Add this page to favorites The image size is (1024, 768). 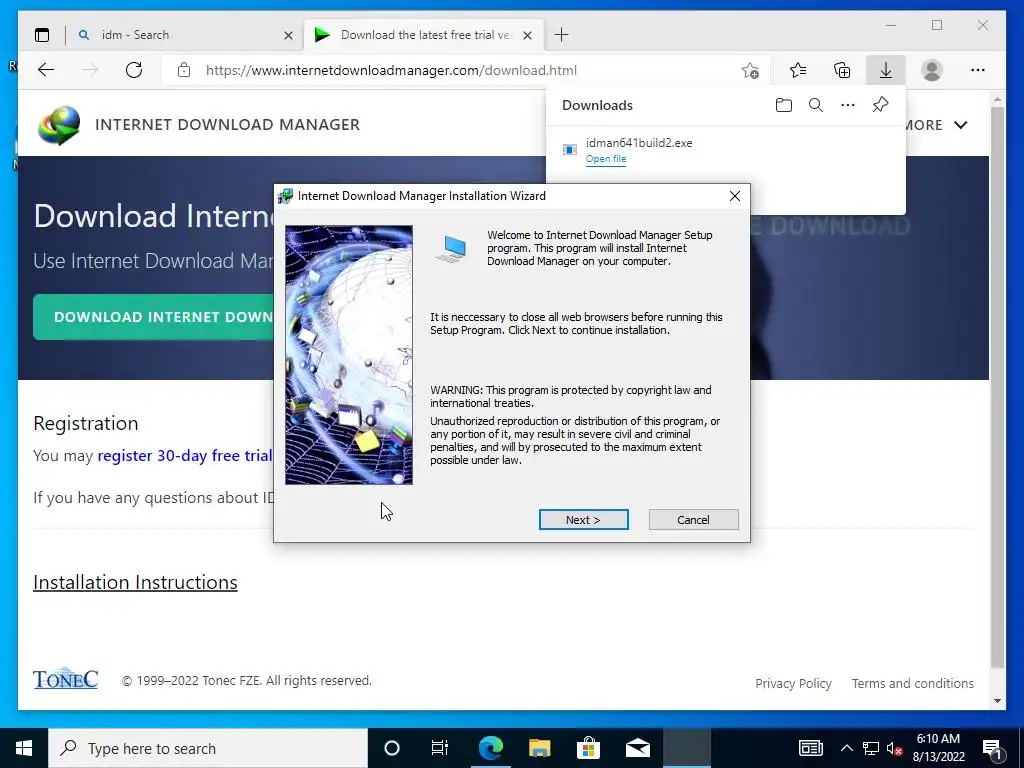tap(750, 70)
